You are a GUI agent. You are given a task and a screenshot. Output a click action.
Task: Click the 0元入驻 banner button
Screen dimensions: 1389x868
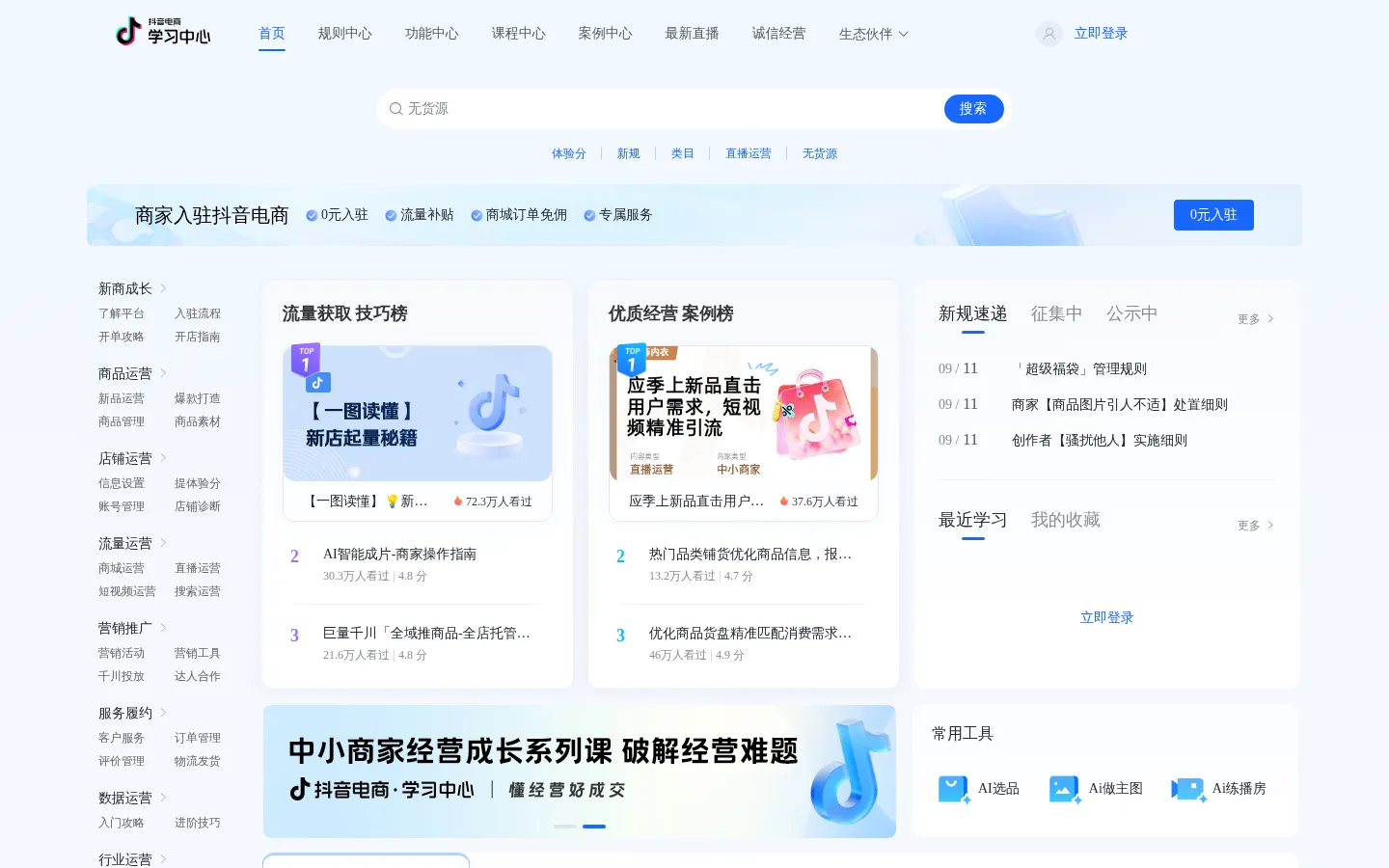(1213, 215)
